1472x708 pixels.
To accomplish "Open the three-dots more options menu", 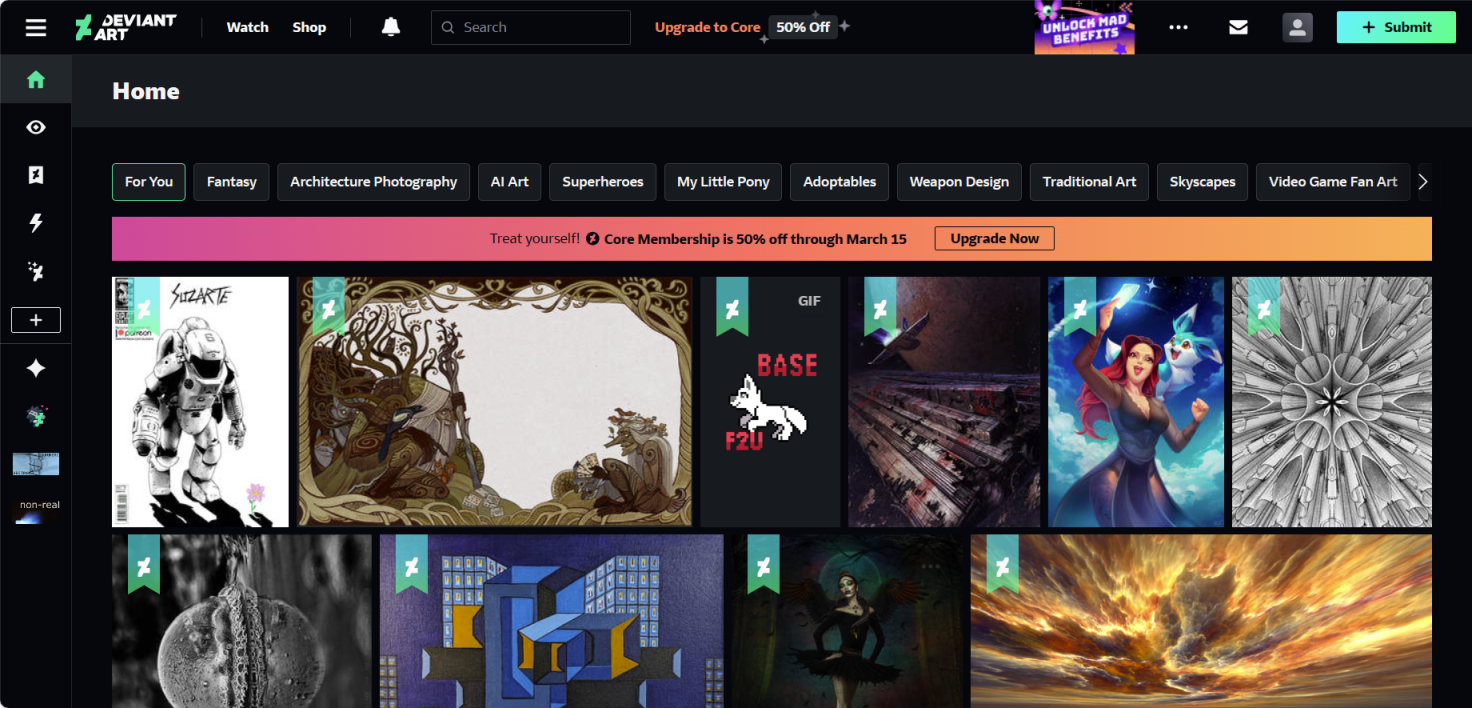I will pyautogui.click(x=1178, y=27).
